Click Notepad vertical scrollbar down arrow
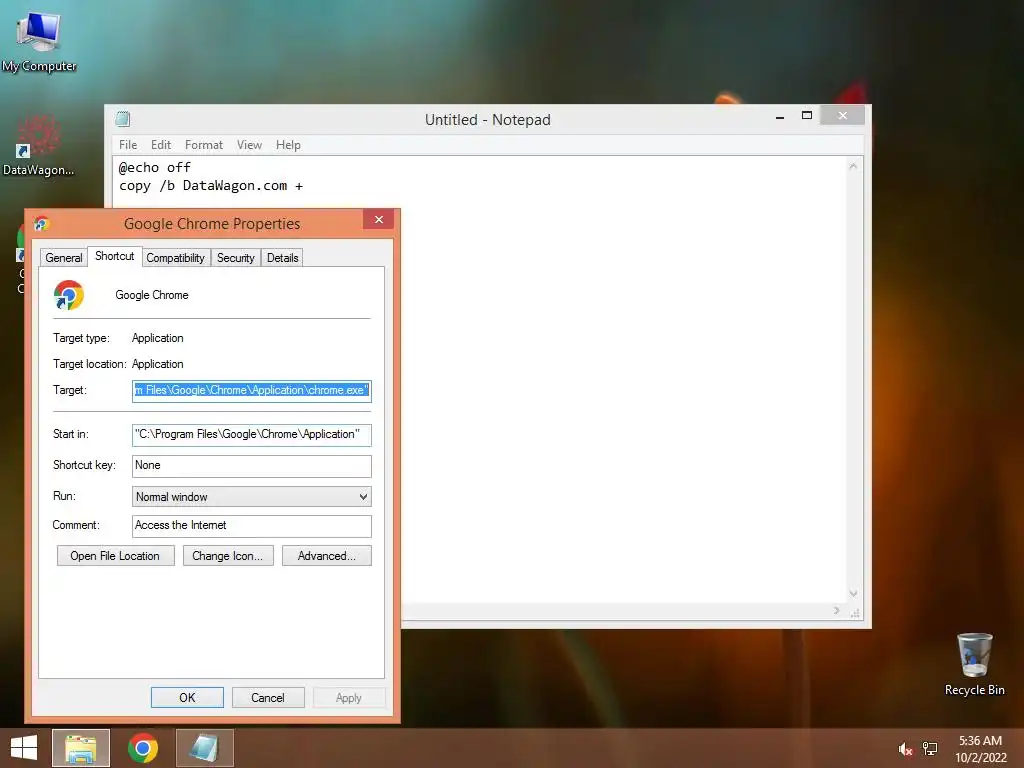The image size is (1024, 768). (853, 594)
